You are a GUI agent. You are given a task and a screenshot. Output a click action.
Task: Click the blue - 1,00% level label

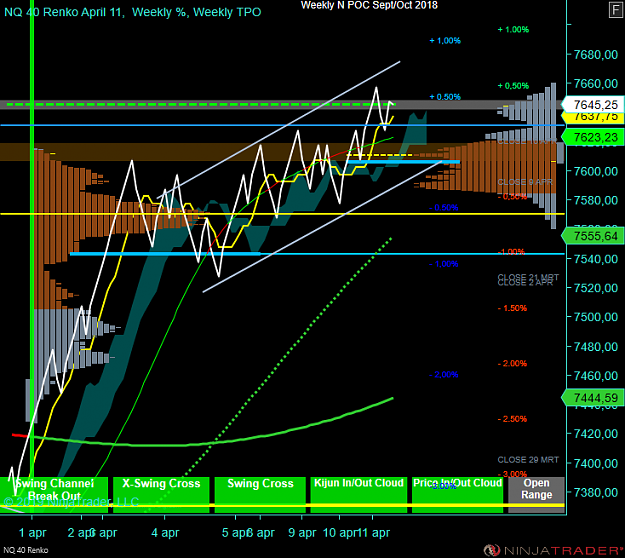[x=444, y=264]
